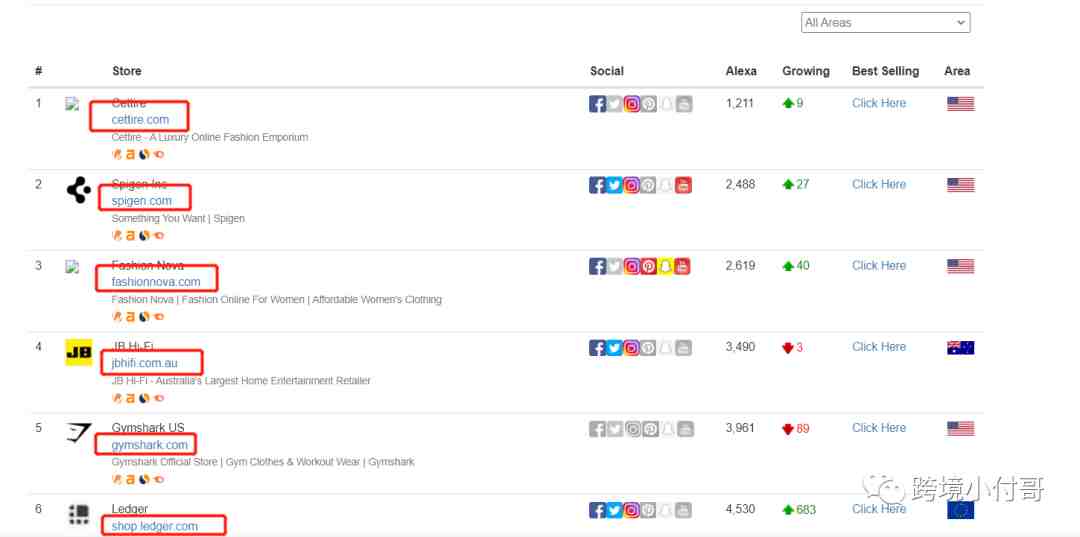Image resolution: width=1080 pixels, height=537 pixels.
Task: Click Cettire's YouTube icon
Action: (683, 104)
